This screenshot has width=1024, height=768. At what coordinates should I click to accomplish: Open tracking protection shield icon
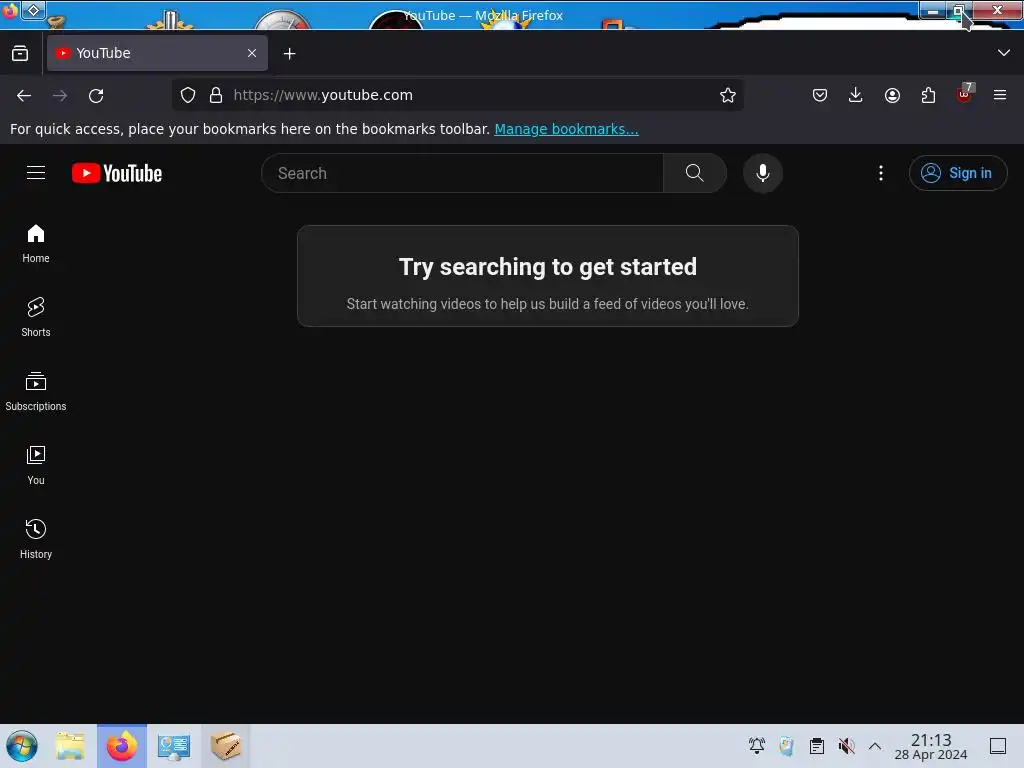tap(188, 95)
